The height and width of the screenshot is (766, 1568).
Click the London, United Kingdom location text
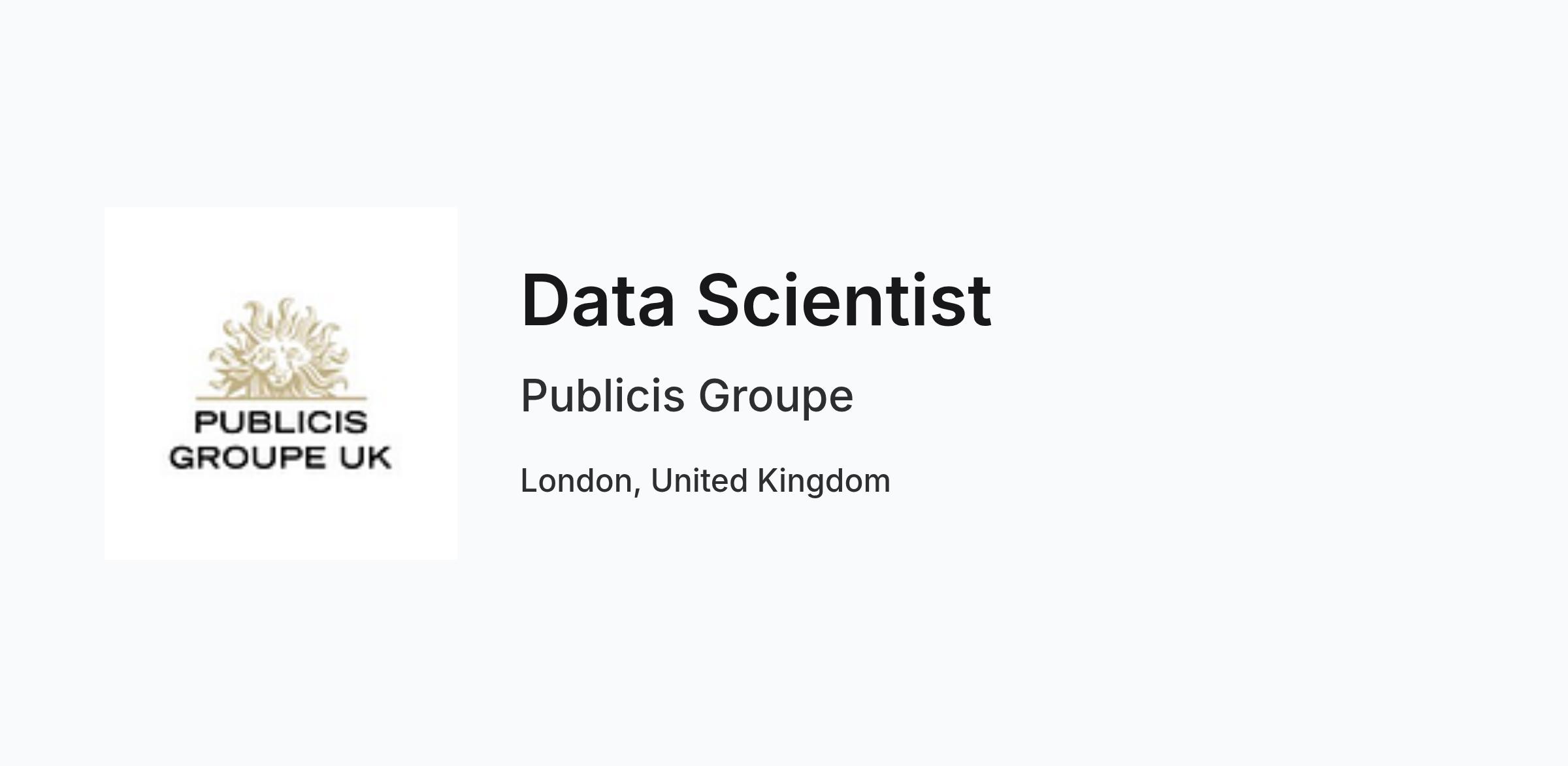click(705, 481)
